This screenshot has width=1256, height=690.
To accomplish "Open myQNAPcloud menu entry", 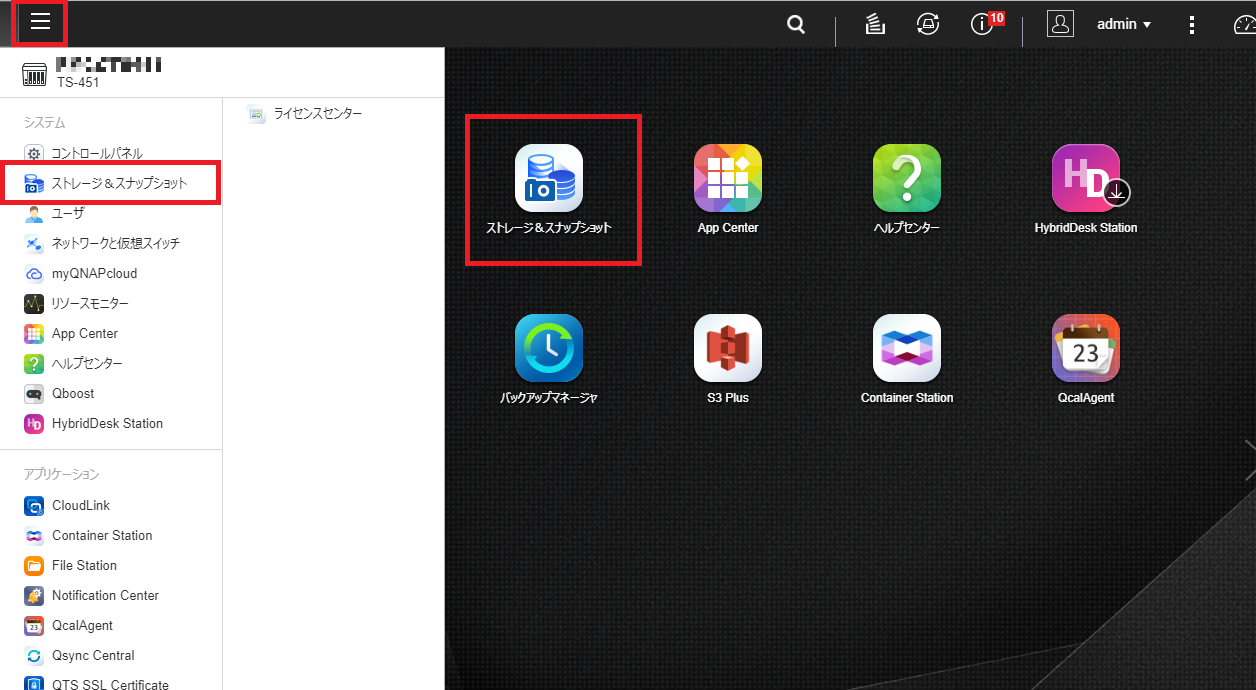I will [x=81, y=274].
